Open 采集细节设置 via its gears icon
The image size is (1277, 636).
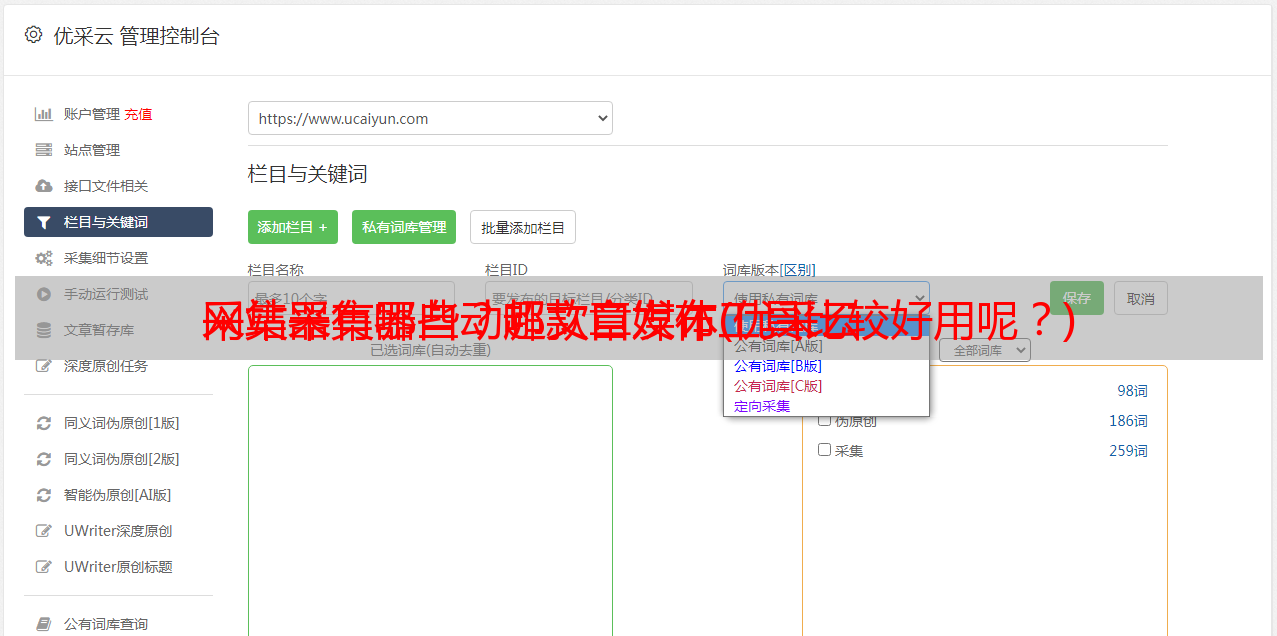coord(43,258)
